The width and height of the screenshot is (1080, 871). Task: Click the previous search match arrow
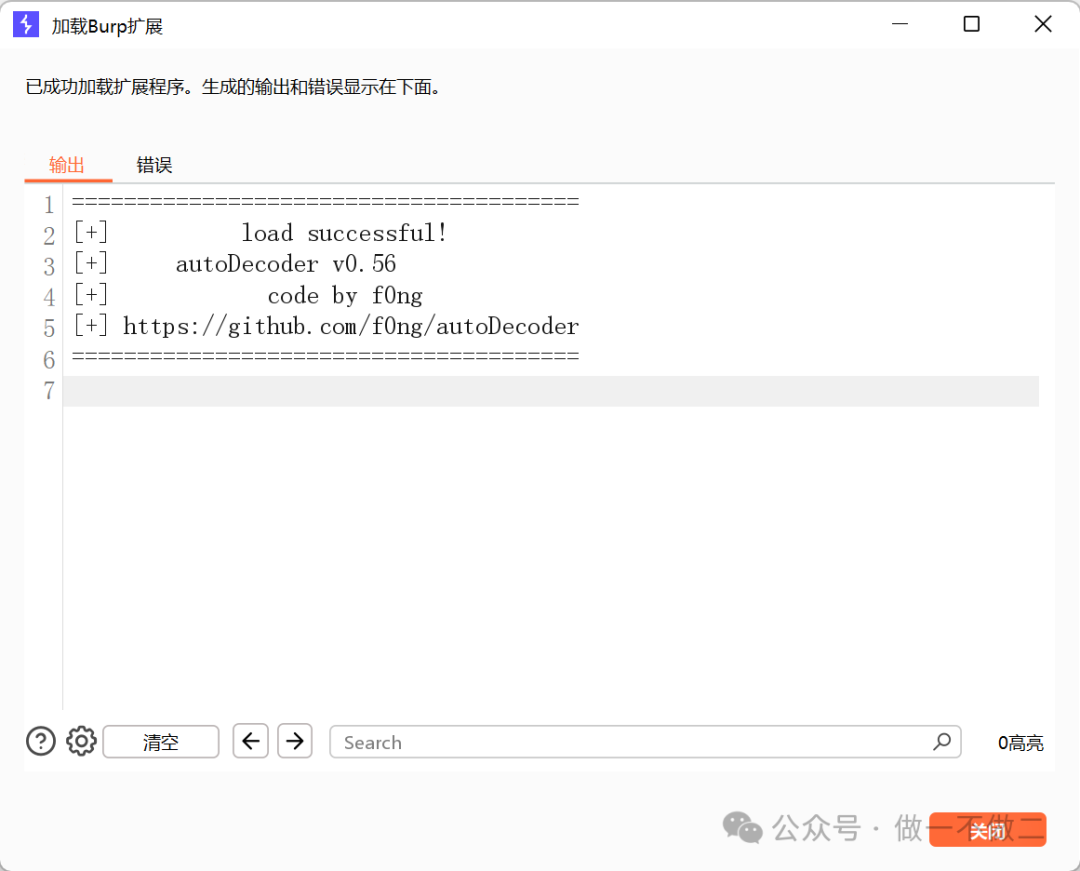[x=250, y=741]
